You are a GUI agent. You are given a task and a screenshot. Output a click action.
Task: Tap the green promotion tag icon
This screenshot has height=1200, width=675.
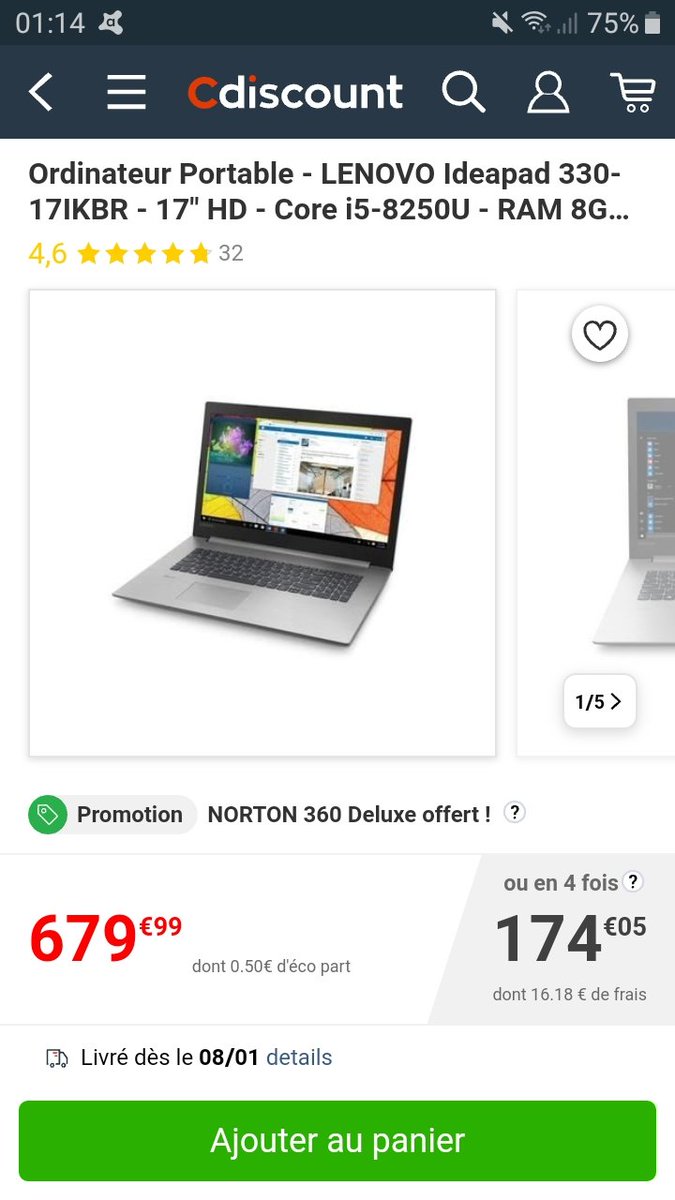pyautogui.click(x=47, y=815)
